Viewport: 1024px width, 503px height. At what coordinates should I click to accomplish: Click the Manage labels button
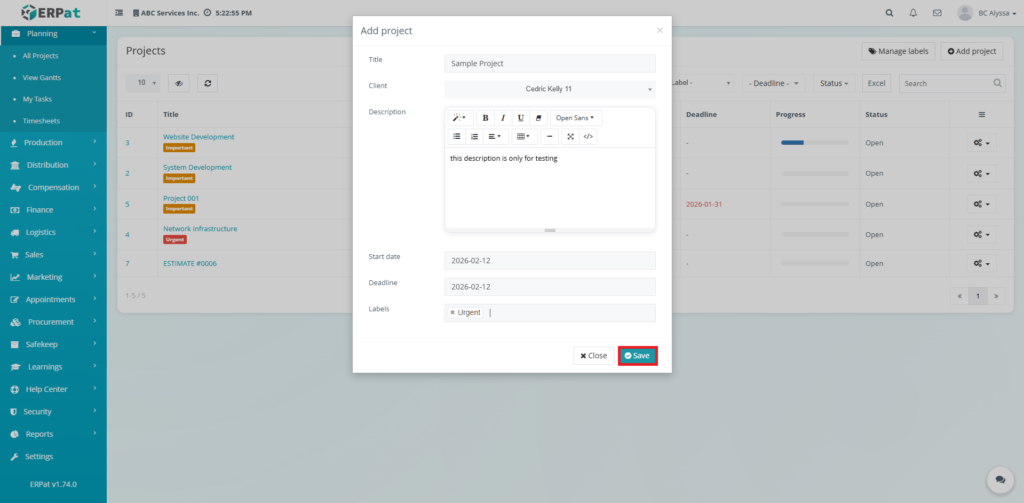point(899,51)
